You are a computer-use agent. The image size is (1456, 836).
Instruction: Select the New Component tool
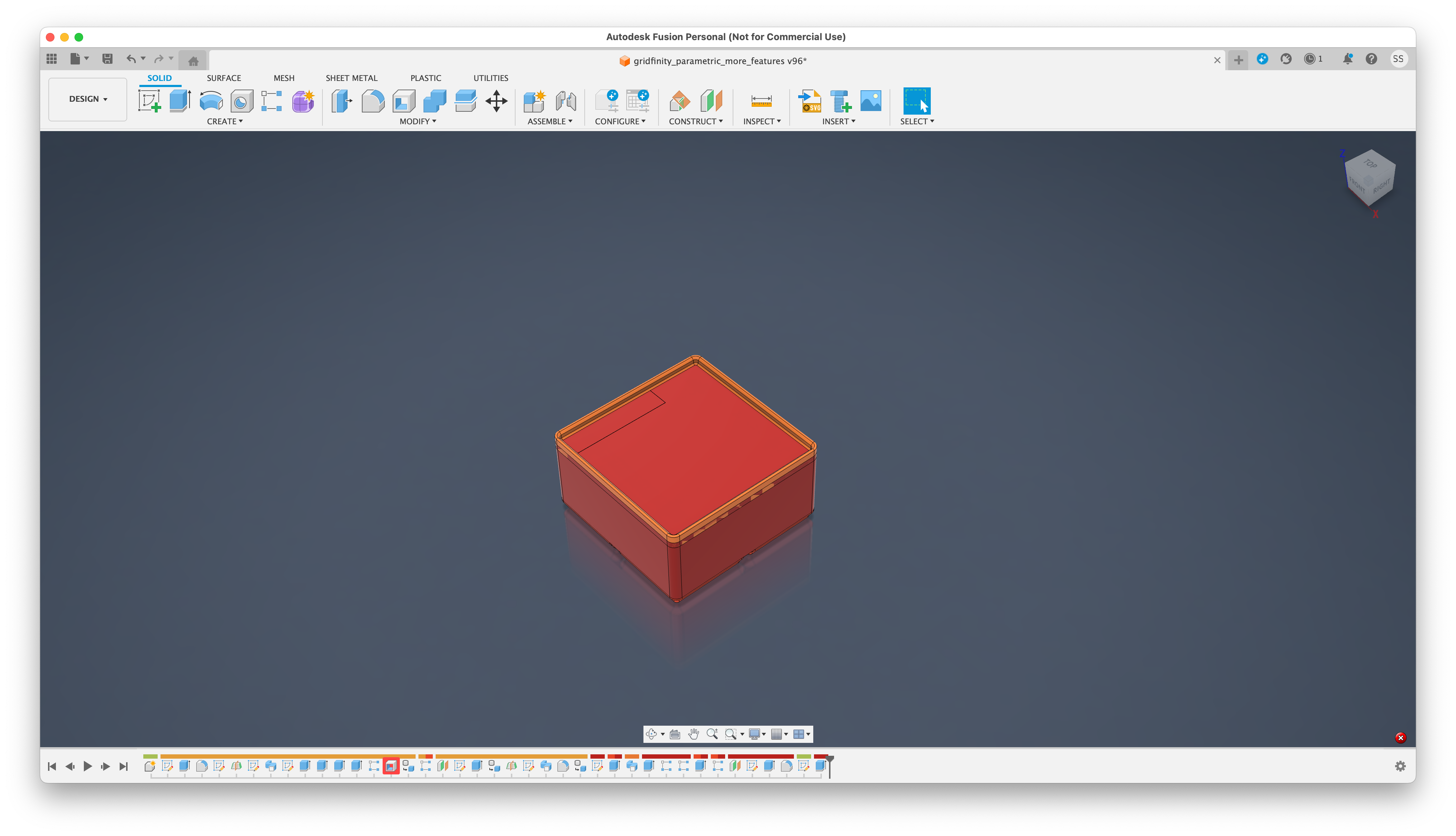pyautogui.click(x=535, y=101)
